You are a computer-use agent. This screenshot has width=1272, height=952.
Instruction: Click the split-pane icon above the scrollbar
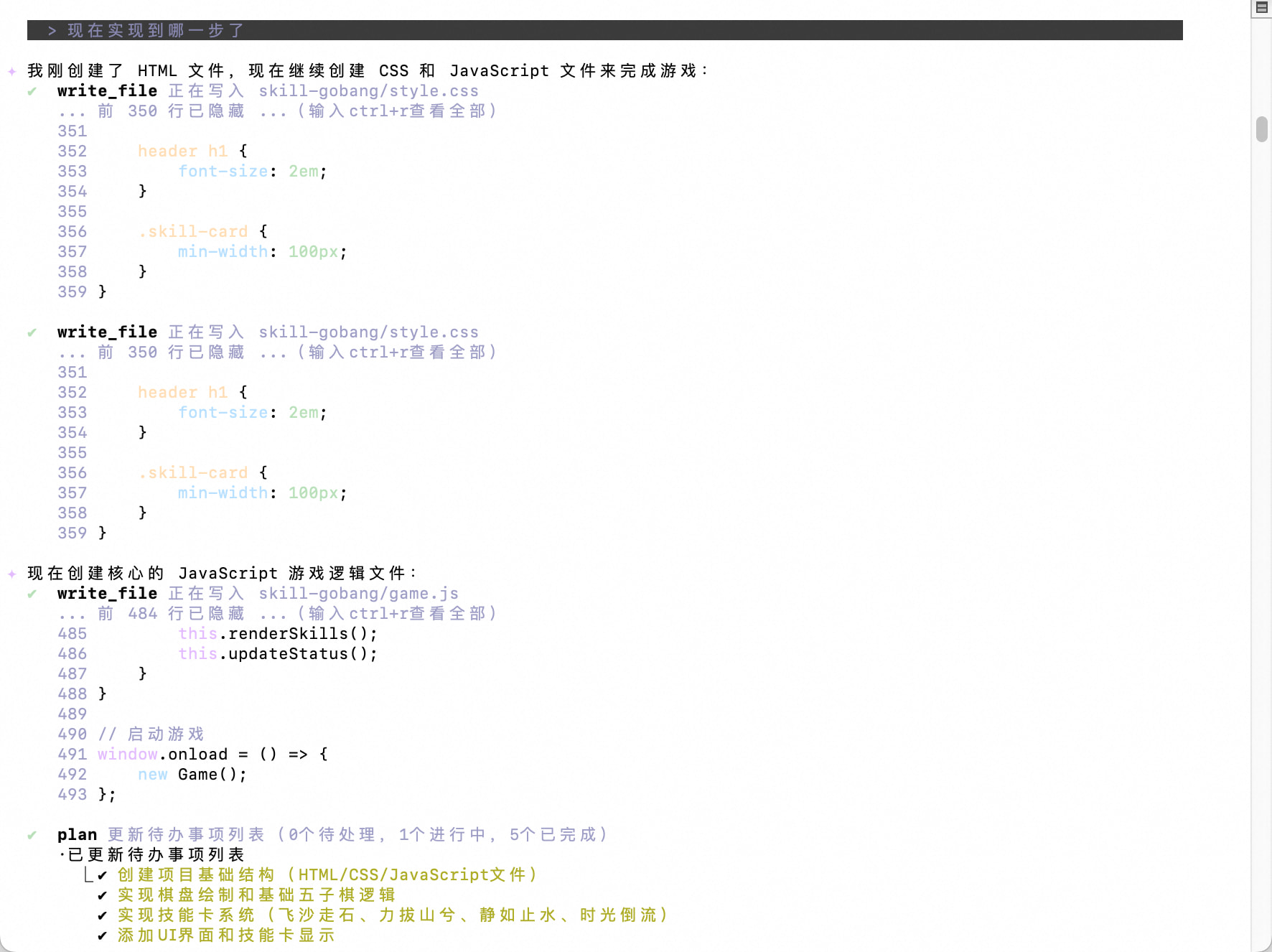point(1261,8)
